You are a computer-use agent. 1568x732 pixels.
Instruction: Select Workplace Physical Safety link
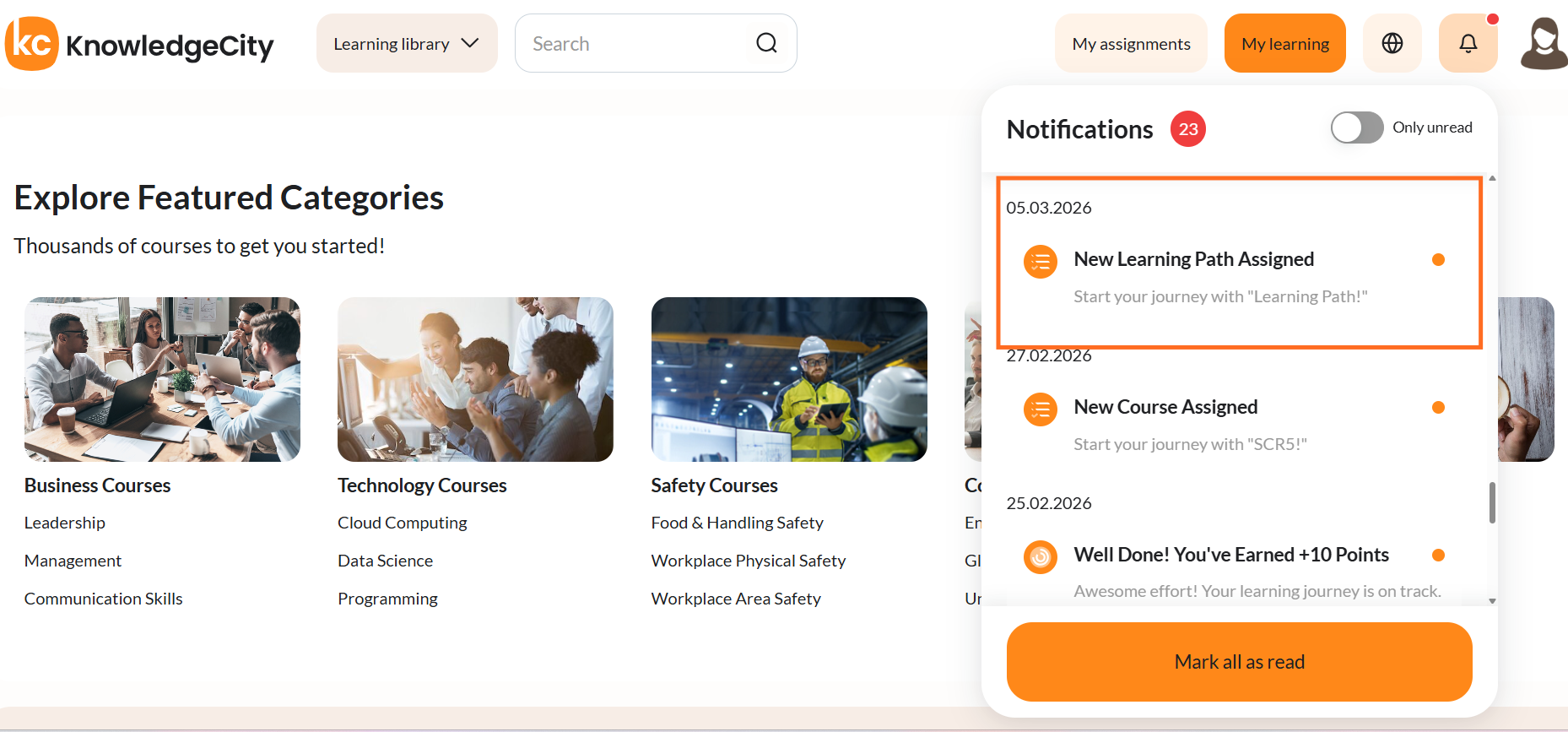click(x=749, y=561)
